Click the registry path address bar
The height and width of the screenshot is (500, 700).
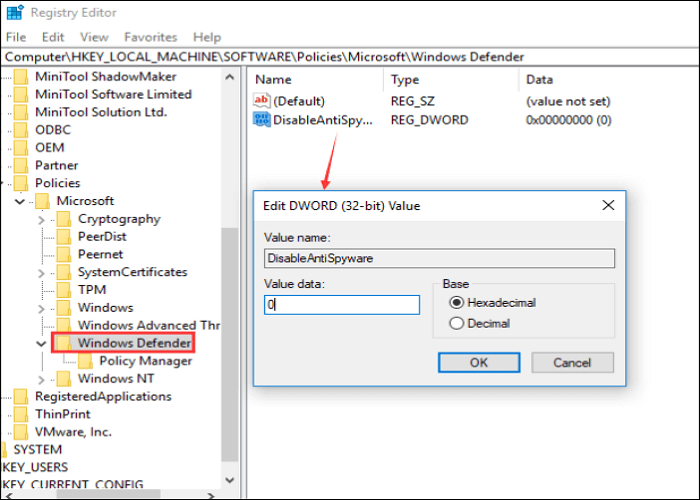click(350, 57)
